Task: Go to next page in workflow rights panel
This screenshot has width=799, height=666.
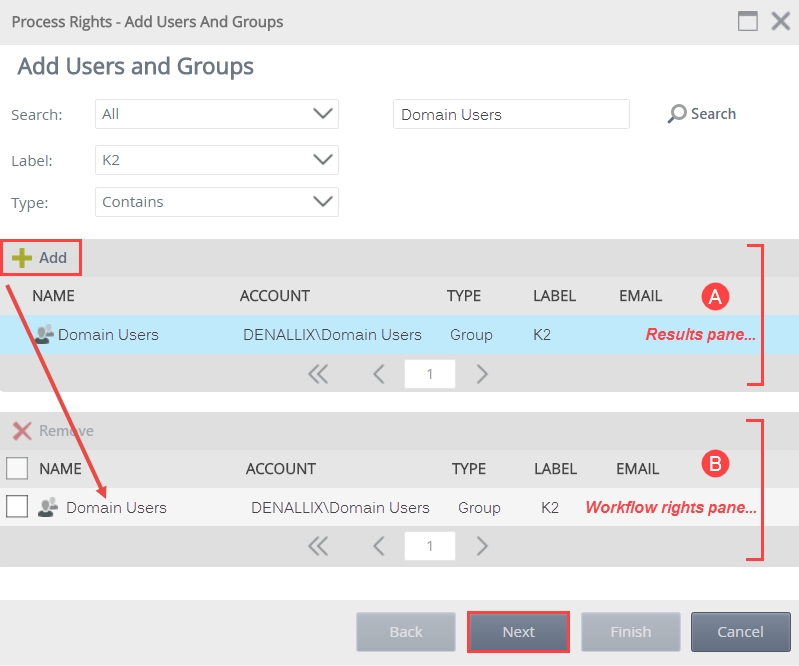Action: [x=482, y=546]
